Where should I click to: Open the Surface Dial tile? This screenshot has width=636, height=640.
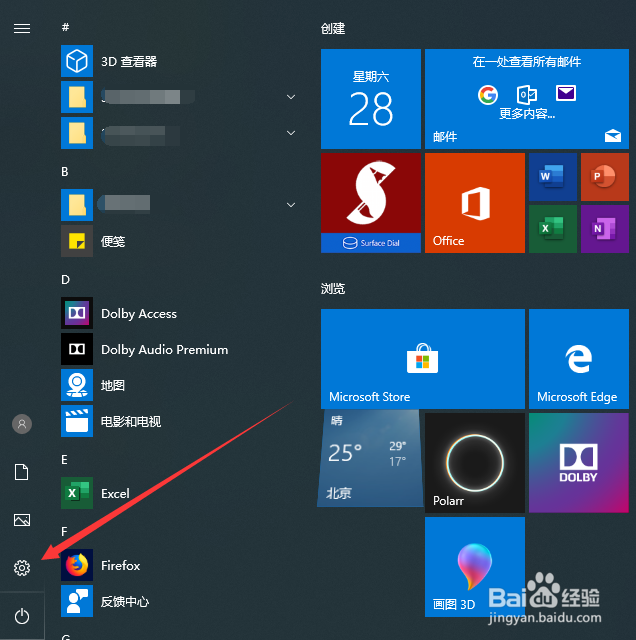pyautogui.click(x=371, y=203)
